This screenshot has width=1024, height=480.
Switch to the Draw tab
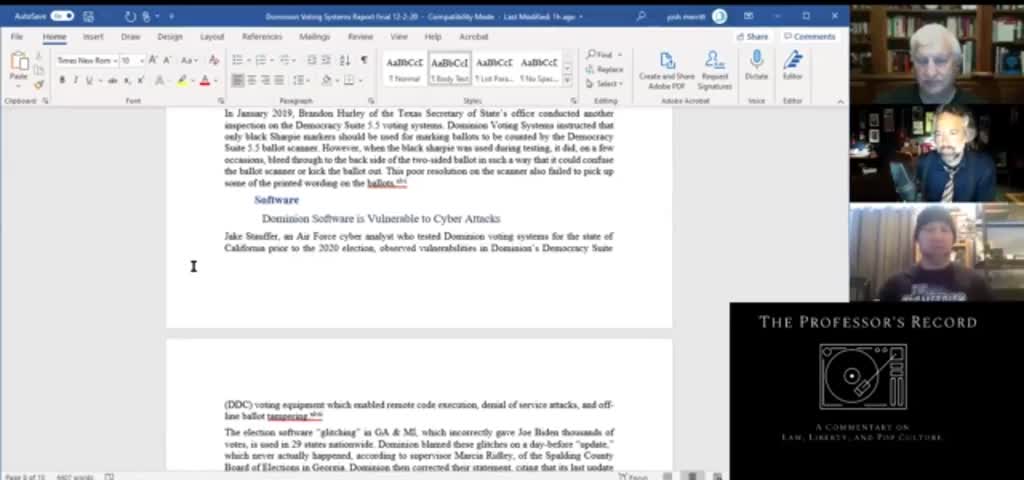(x=131, y=37)
